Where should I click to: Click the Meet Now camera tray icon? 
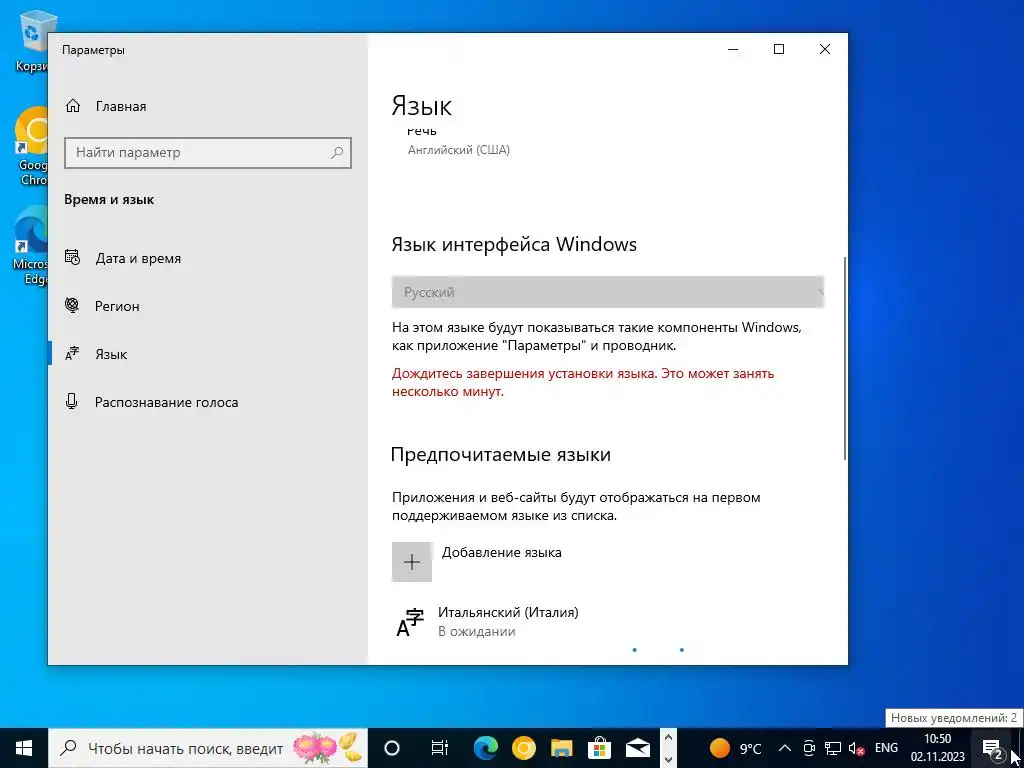[809, 748]
